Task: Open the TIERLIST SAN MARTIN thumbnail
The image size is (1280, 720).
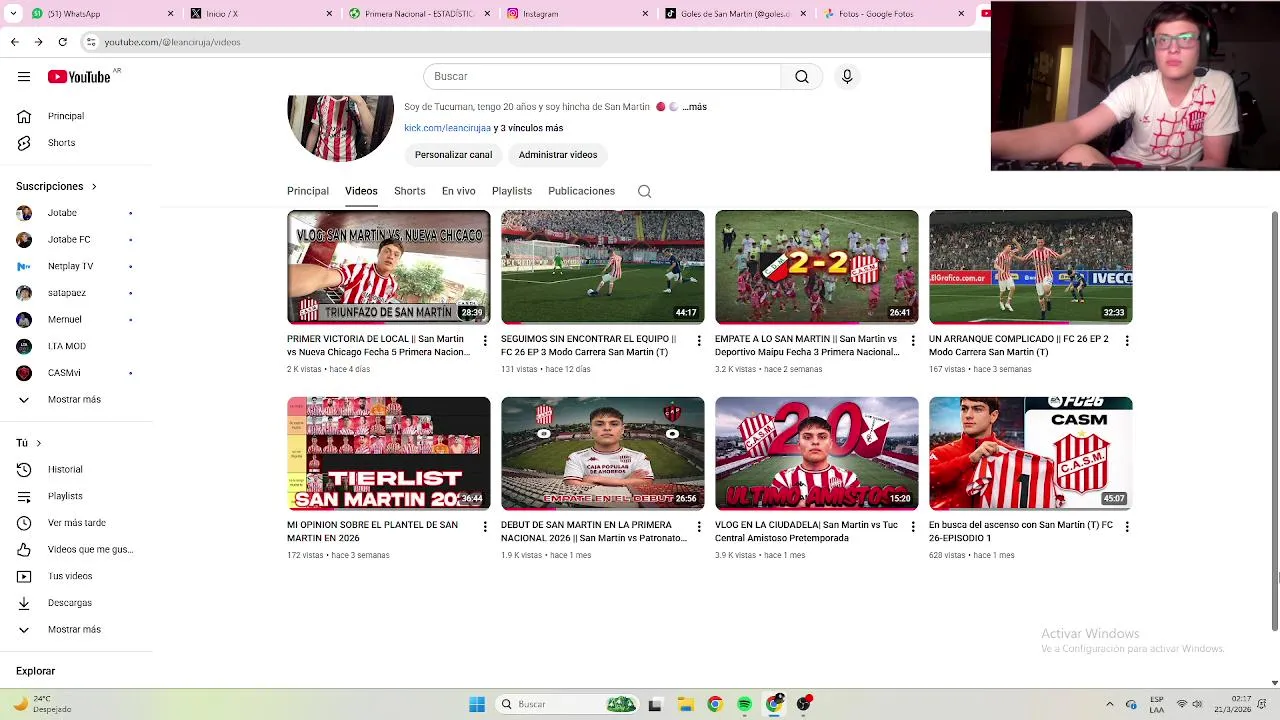Action: [x=389, y=453]
